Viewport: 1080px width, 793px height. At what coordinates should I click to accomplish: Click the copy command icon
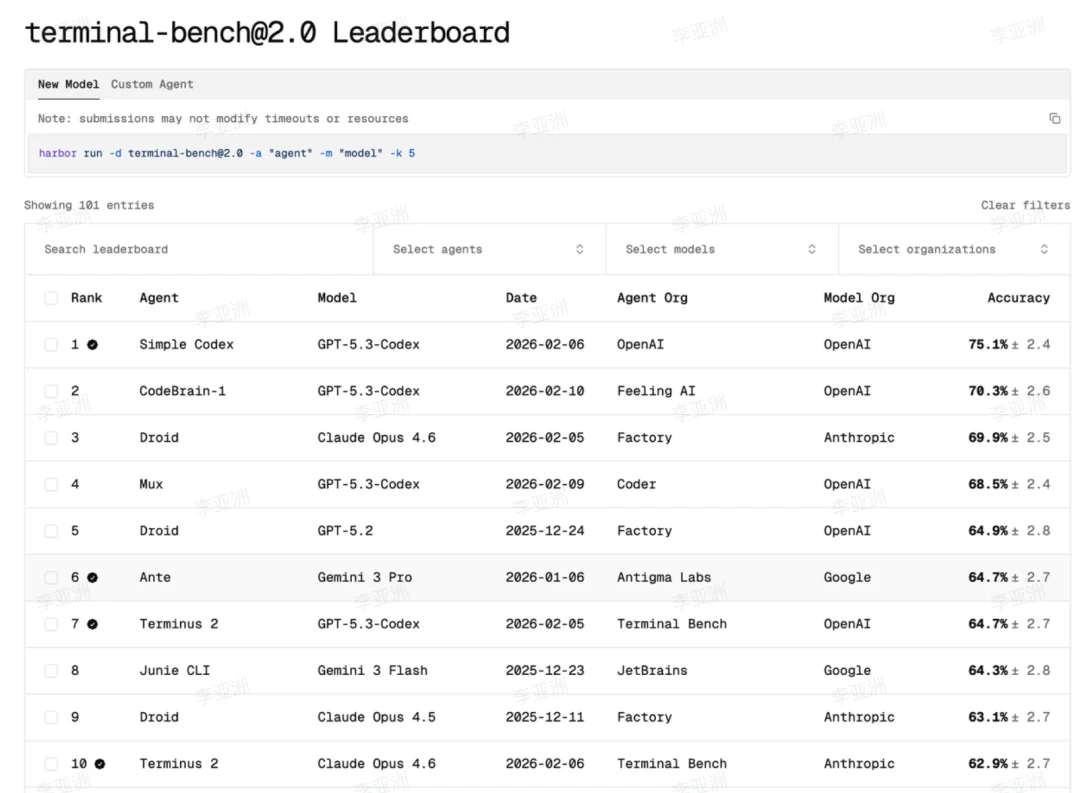(x=1054, y=118)
